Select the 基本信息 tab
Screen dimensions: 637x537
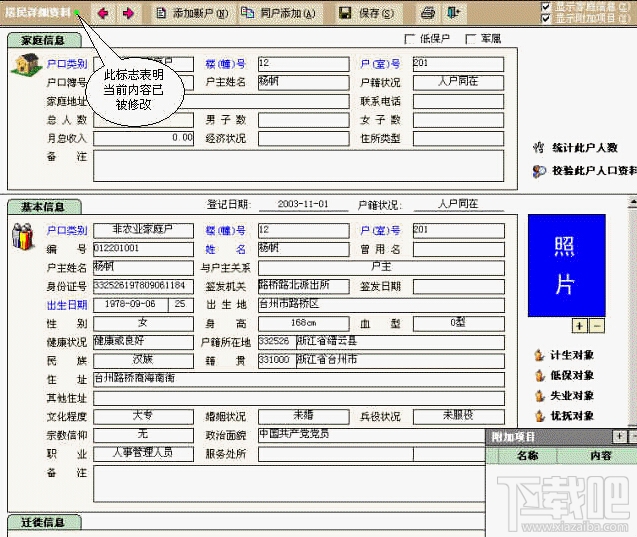coord(44,207)
